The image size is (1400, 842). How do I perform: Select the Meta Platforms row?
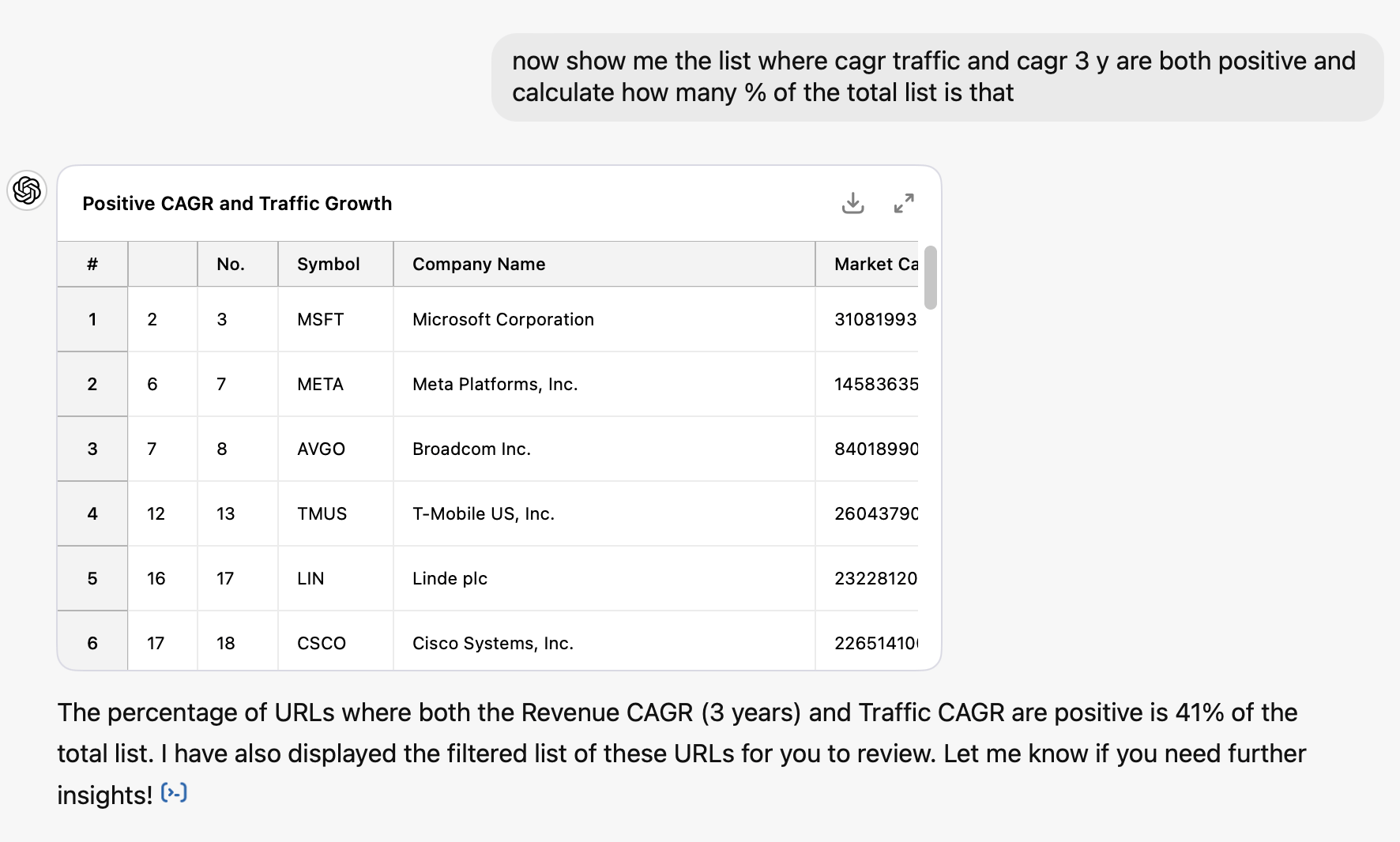tap(495, 384)
